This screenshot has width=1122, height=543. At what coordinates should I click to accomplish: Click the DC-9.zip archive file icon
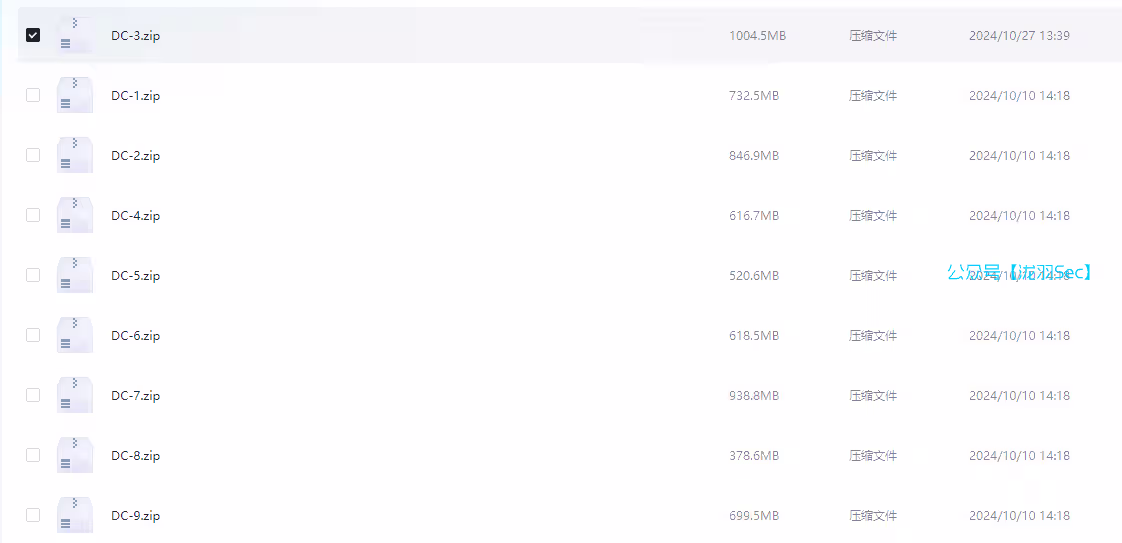75,515
